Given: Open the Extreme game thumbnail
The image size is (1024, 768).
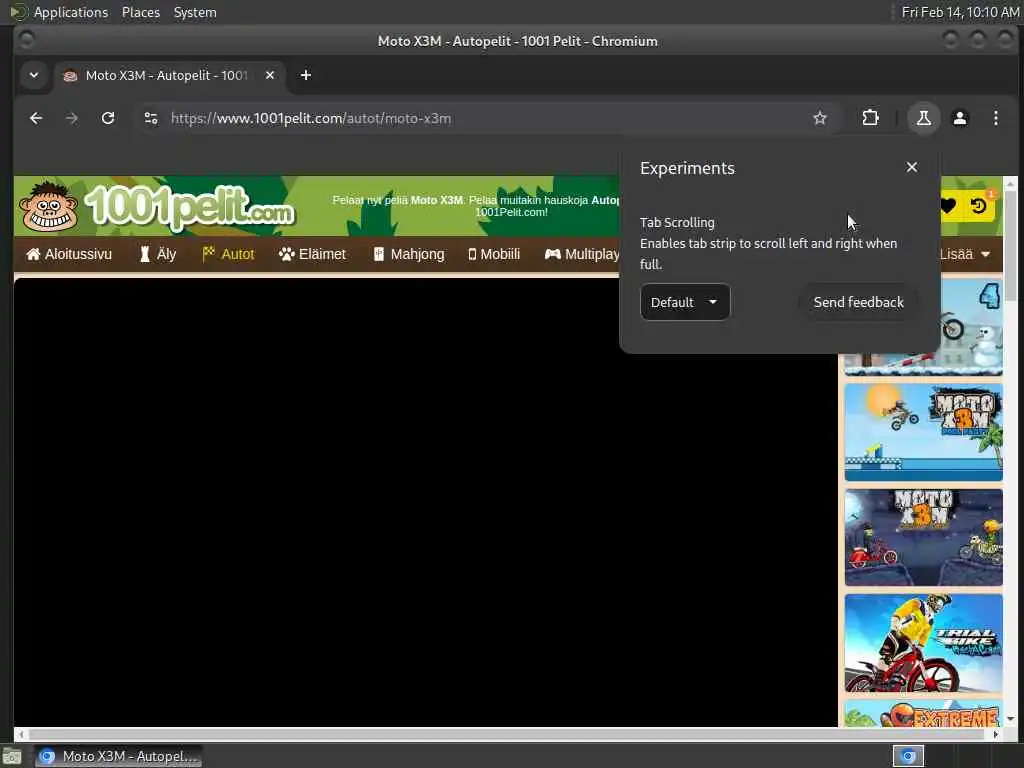Looking at the screenshot, I should click(x=923, y=713).
